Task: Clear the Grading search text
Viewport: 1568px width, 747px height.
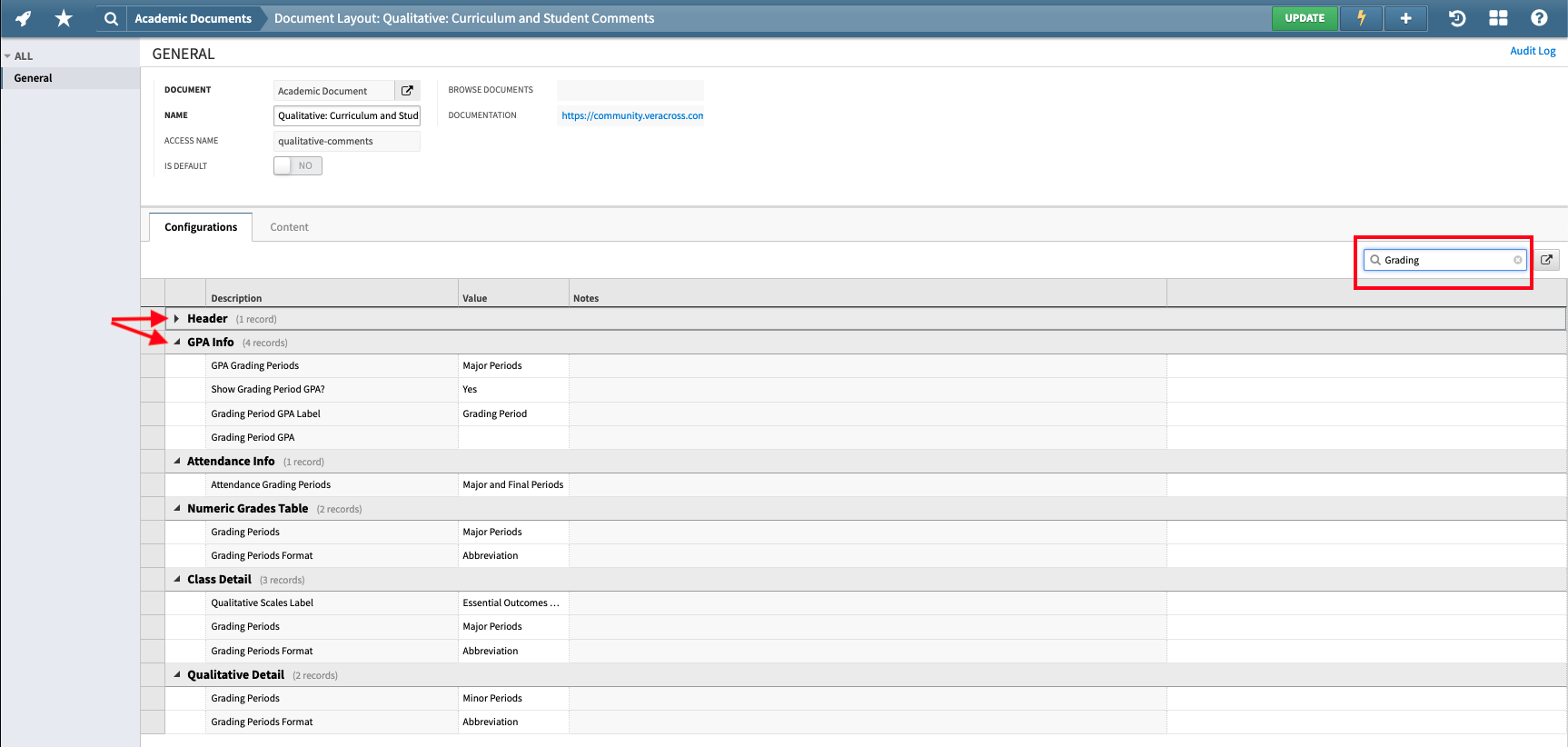Action: coord(1517,260)
